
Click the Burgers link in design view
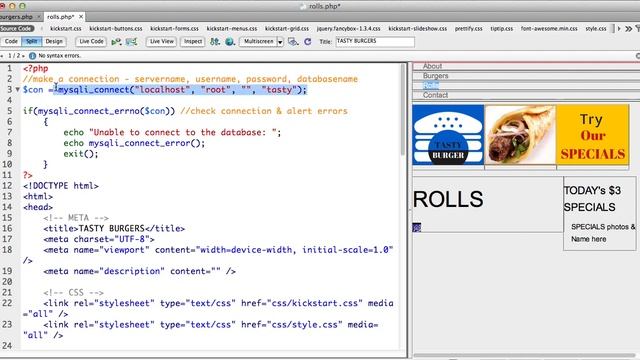coord(435,76)
